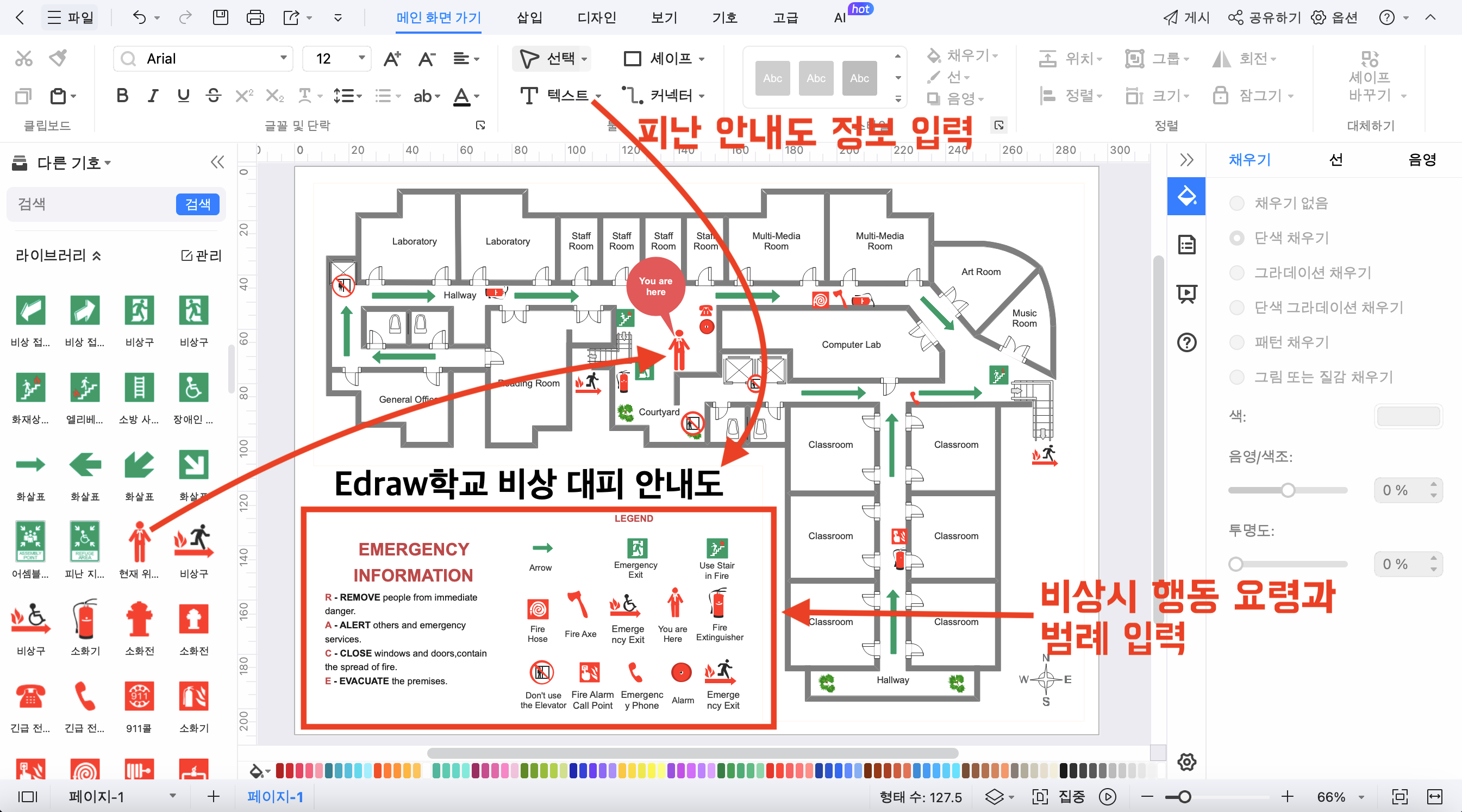Apply Underline formatting
Viewport: 1462px width, 812px height.
(x=183, y=96)
